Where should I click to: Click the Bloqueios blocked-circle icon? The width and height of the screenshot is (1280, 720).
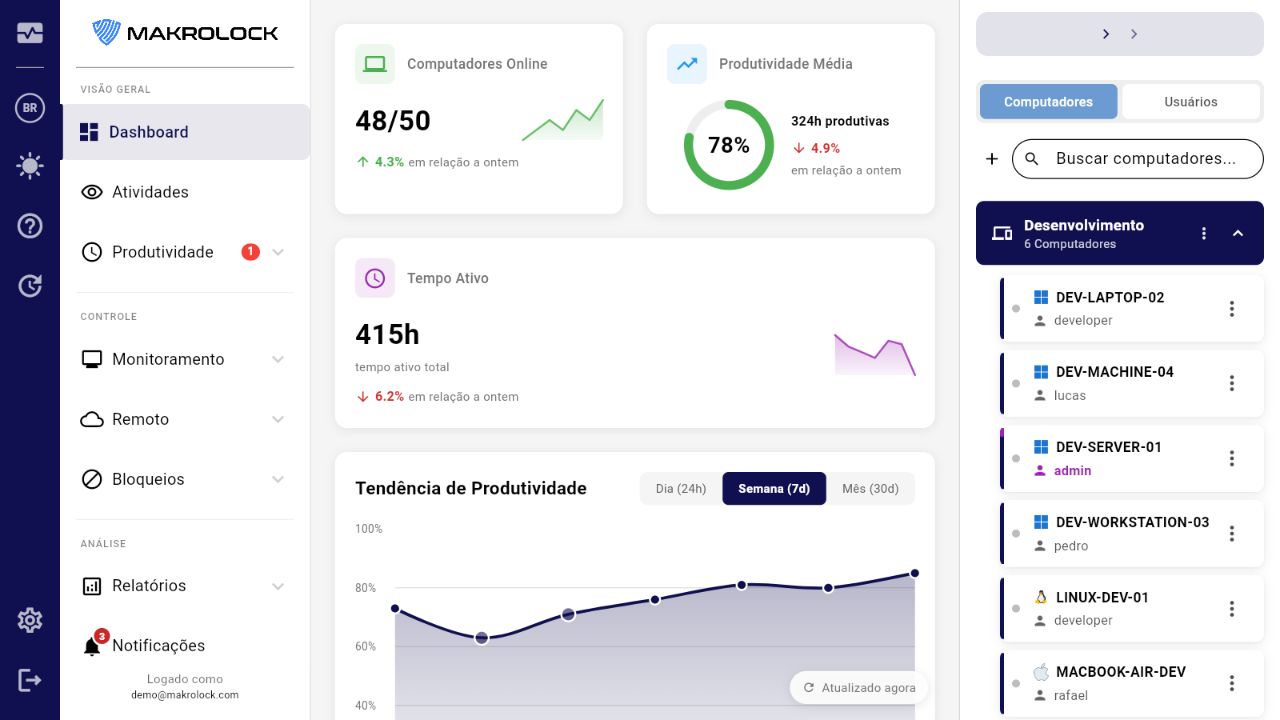[92, 479]
